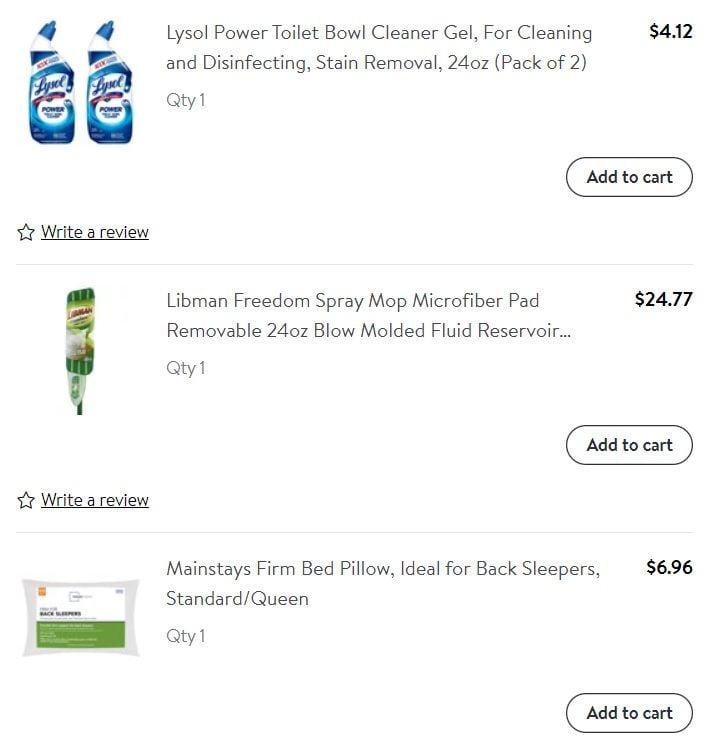Click the $24.77 price of the Libman mop
This screenshot has height=747, width=721.
click(663, 300)
